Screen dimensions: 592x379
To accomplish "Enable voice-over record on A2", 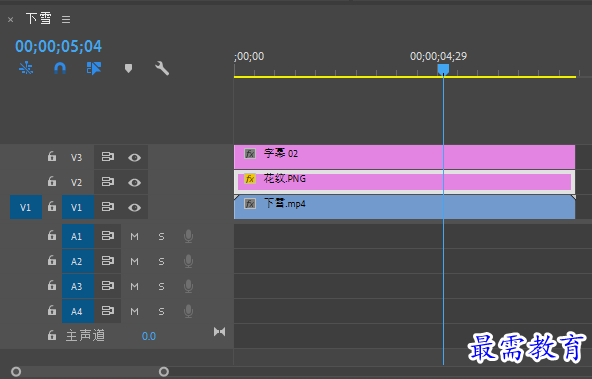I will pyautogui.click(x=188, y=262).
